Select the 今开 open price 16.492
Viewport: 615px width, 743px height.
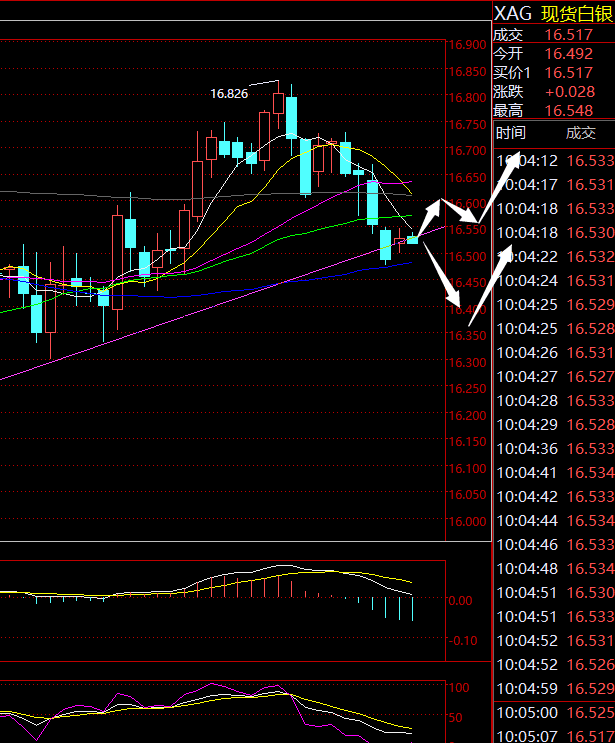pyautogui.click(x=569, y=54)
